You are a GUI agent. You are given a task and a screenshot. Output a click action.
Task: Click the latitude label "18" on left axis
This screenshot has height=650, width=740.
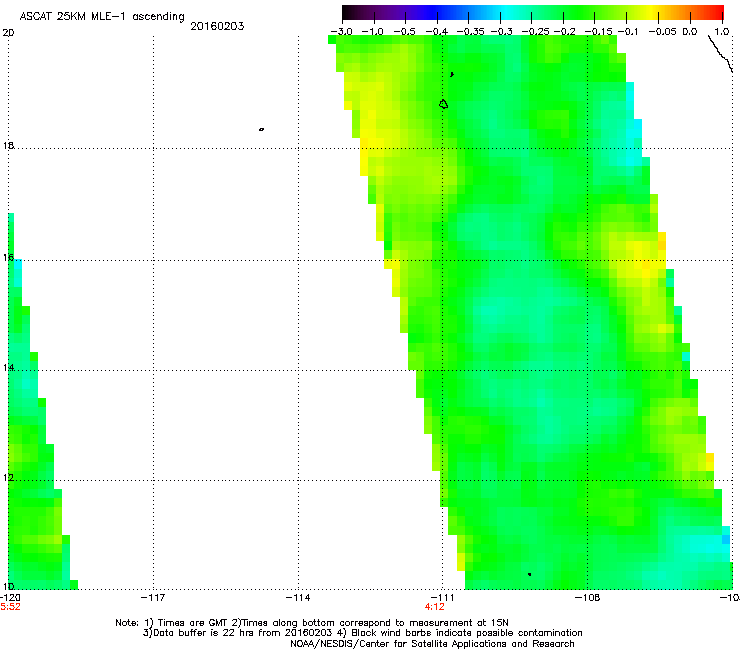coord(8,145)
